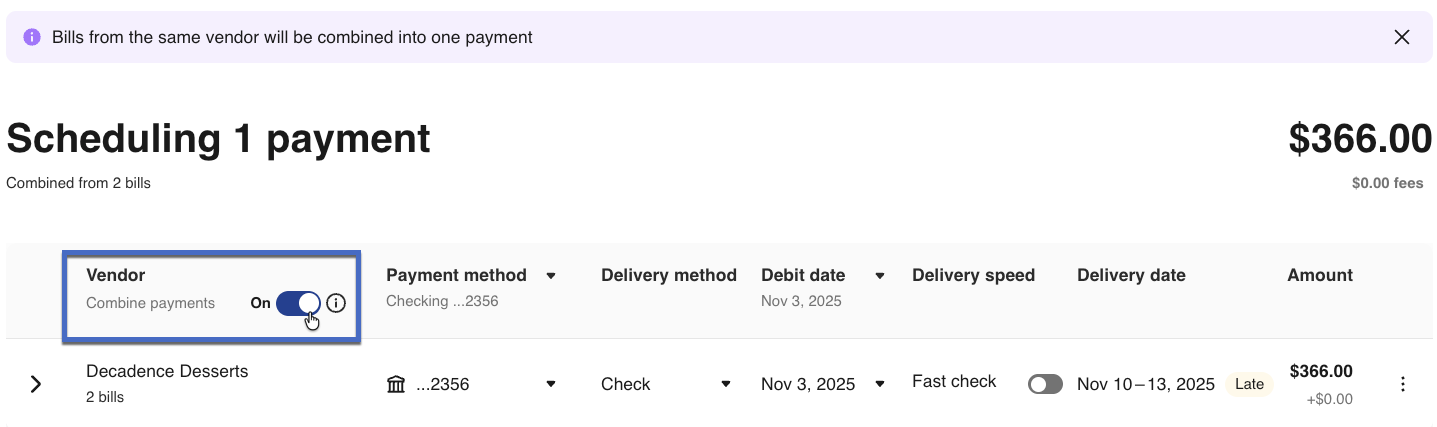Click the $366.00 row amount

point(1320,372)
